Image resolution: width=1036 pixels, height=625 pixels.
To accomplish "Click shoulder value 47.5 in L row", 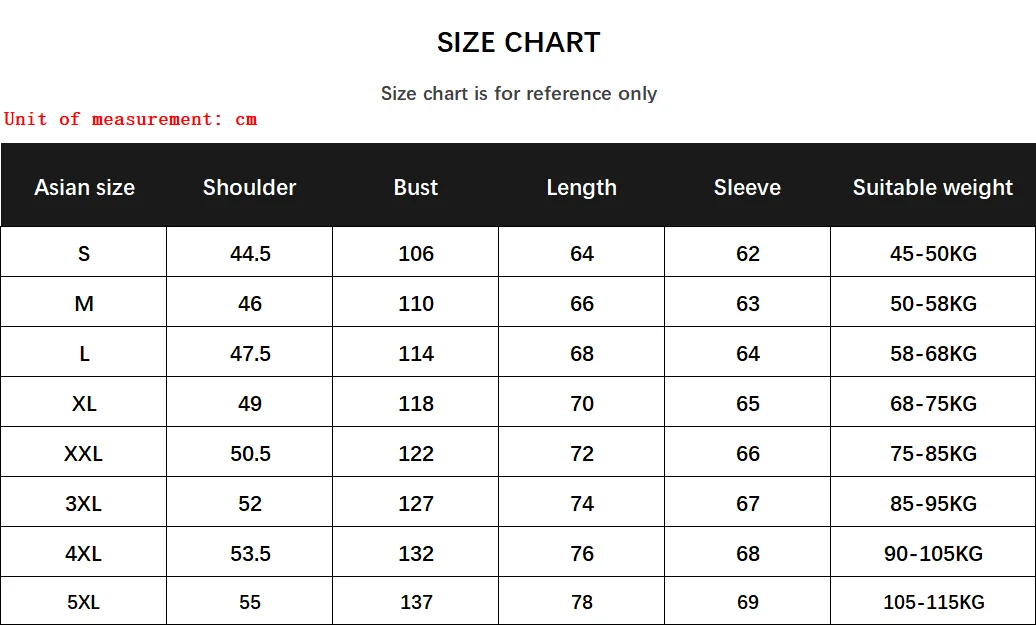I will tap(250, 354).
